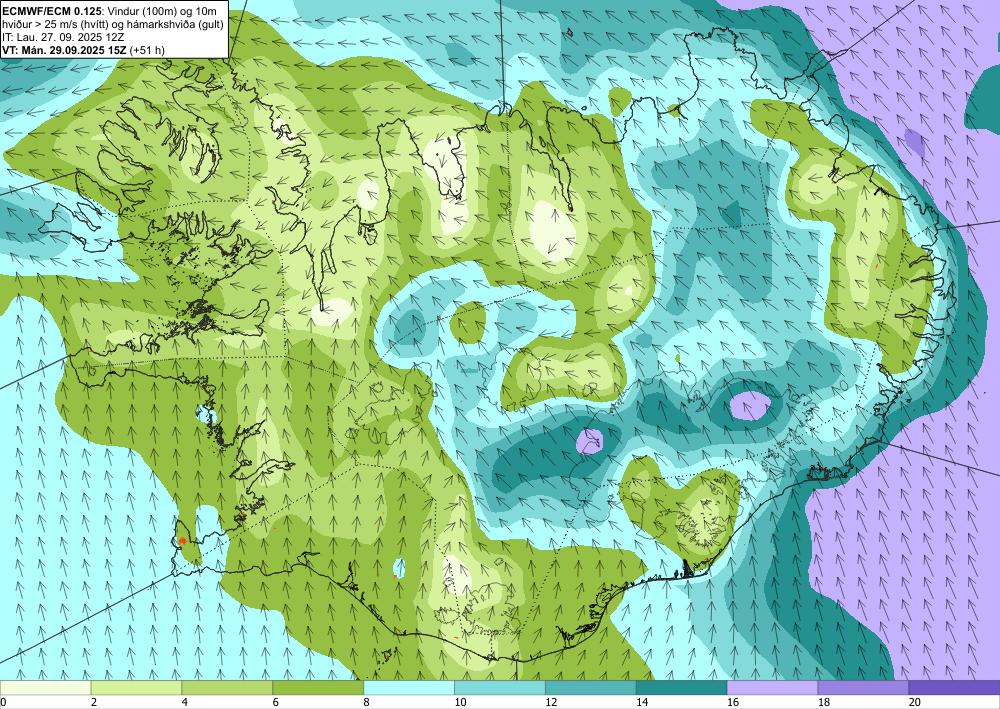Click the 2–4 m/s legend color swatch

tap(136, 688)
